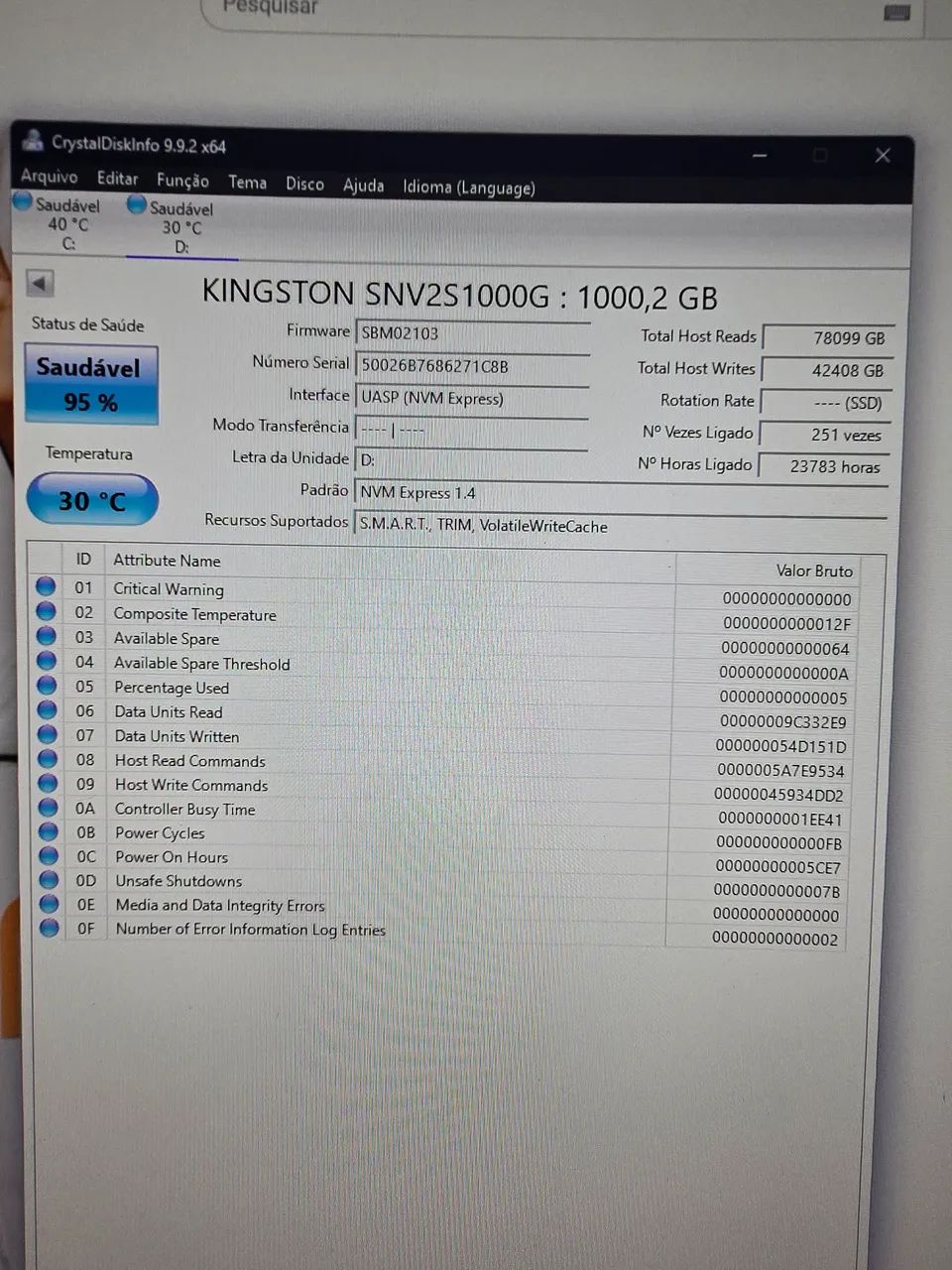Click the blue status icon for Composite Temperature

click(46, 611)
